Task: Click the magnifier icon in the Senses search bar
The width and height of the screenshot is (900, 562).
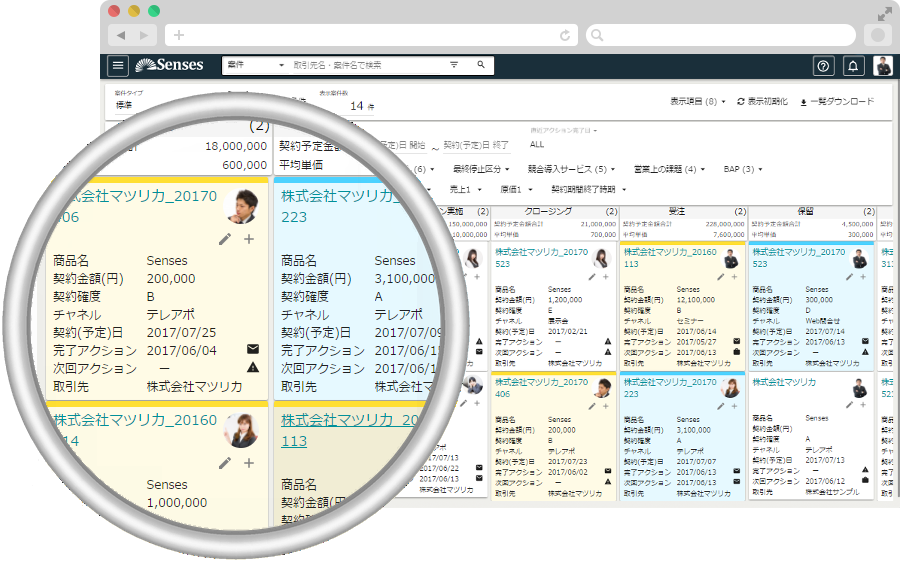Action: [481, 65]
